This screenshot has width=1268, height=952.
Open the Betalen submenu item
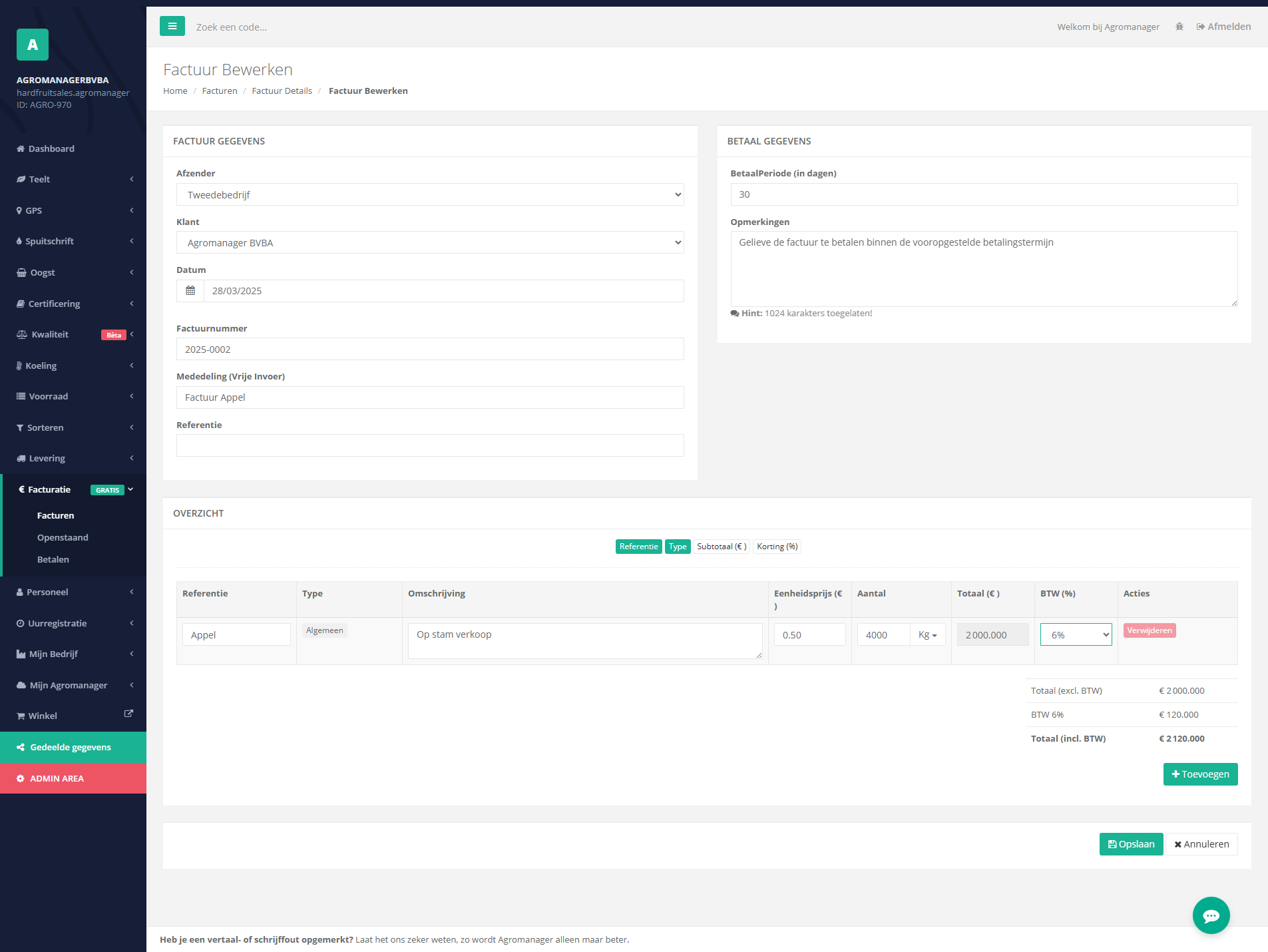coord(53,559)
